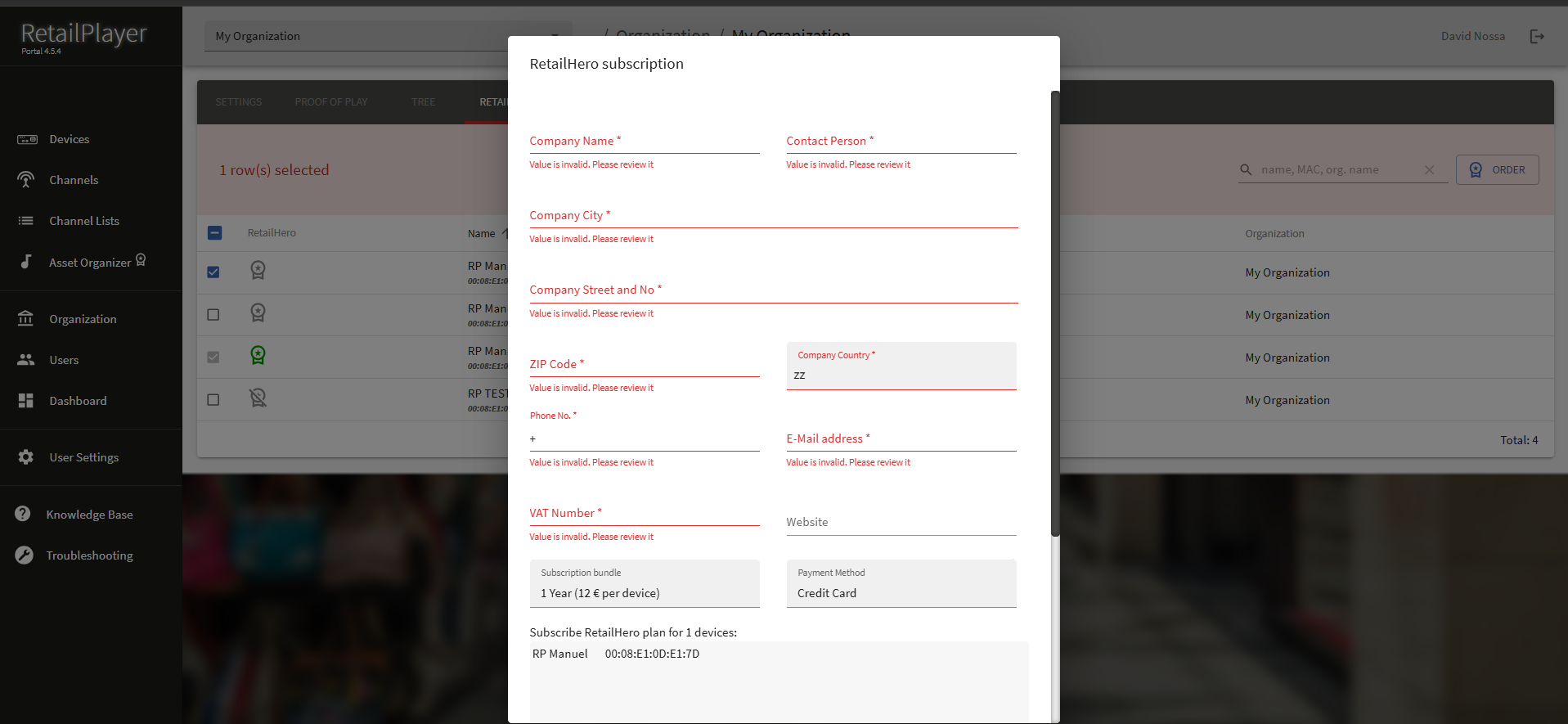Check the second device row checkbox

point(213,314)
